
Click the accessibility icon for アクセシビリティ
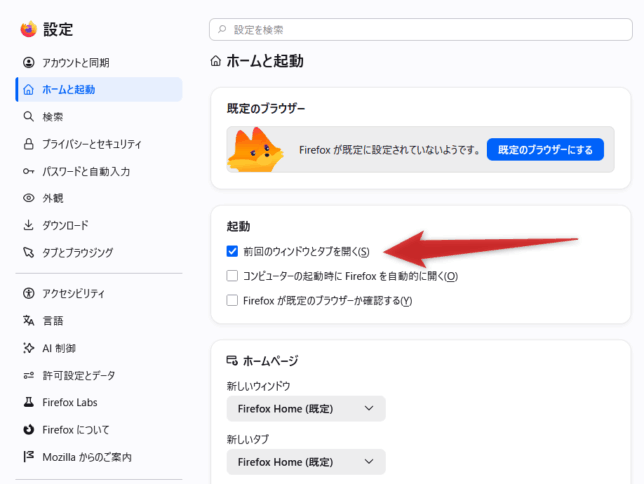(28, 293)
